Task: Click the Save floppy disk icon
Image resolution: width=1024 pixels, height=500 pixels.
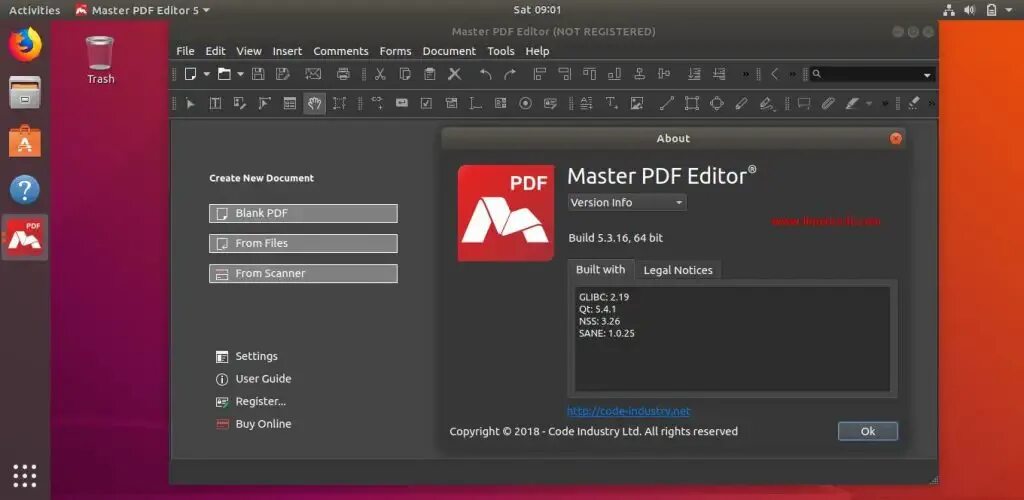Action: (x=258, y=74)
